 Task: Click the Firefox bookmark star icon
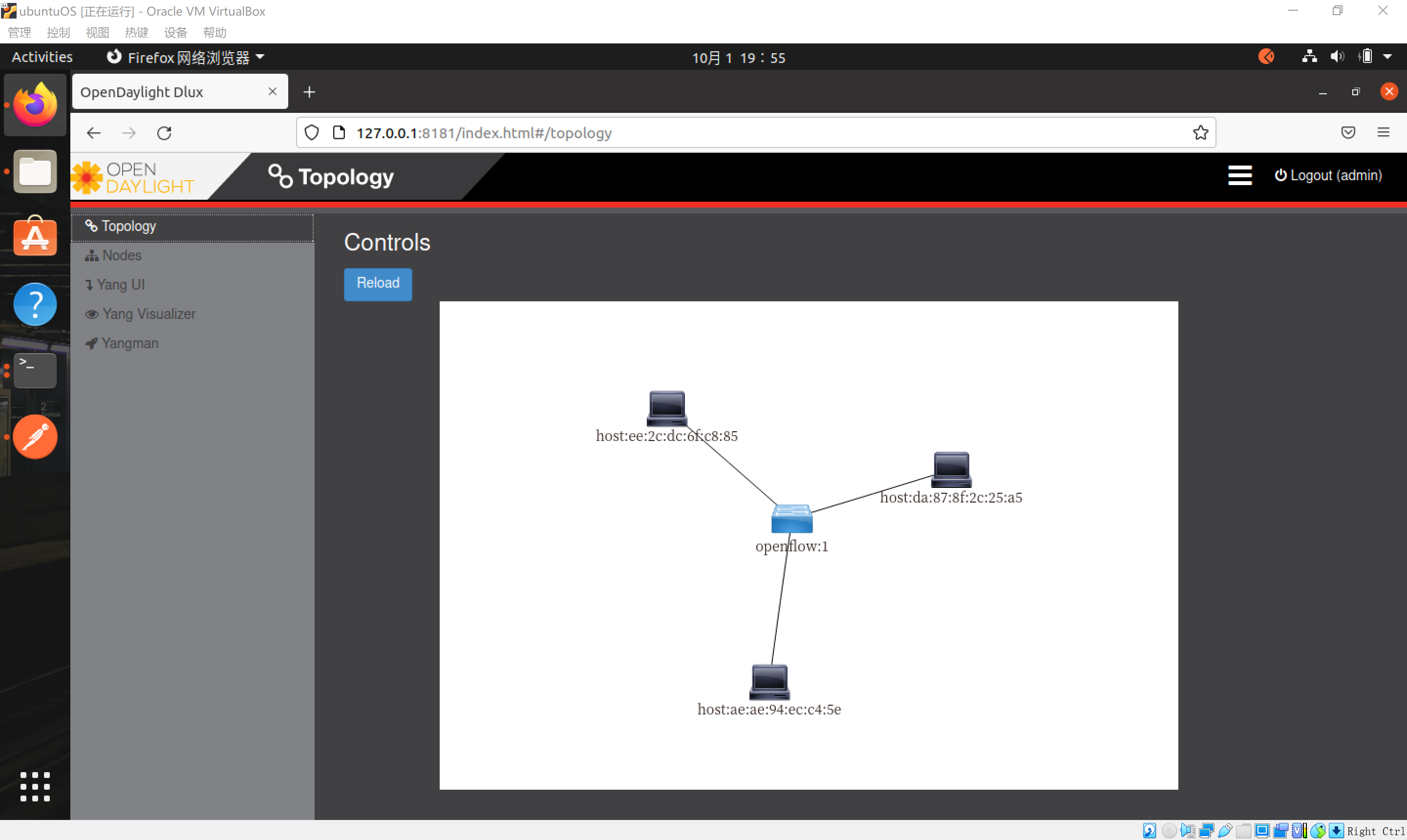1200,133
